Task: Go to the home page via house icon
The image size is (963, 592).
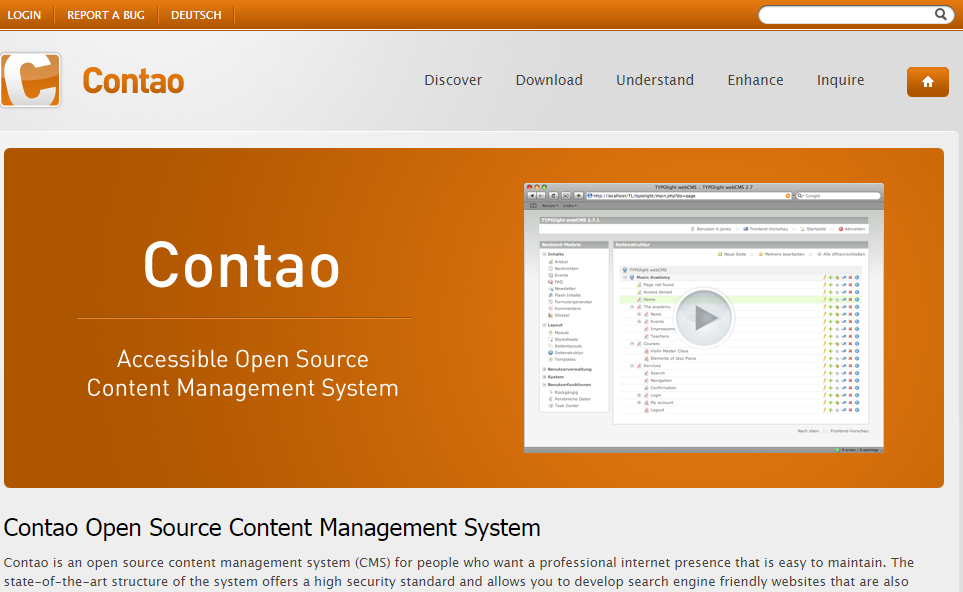Action: point(927,82)
